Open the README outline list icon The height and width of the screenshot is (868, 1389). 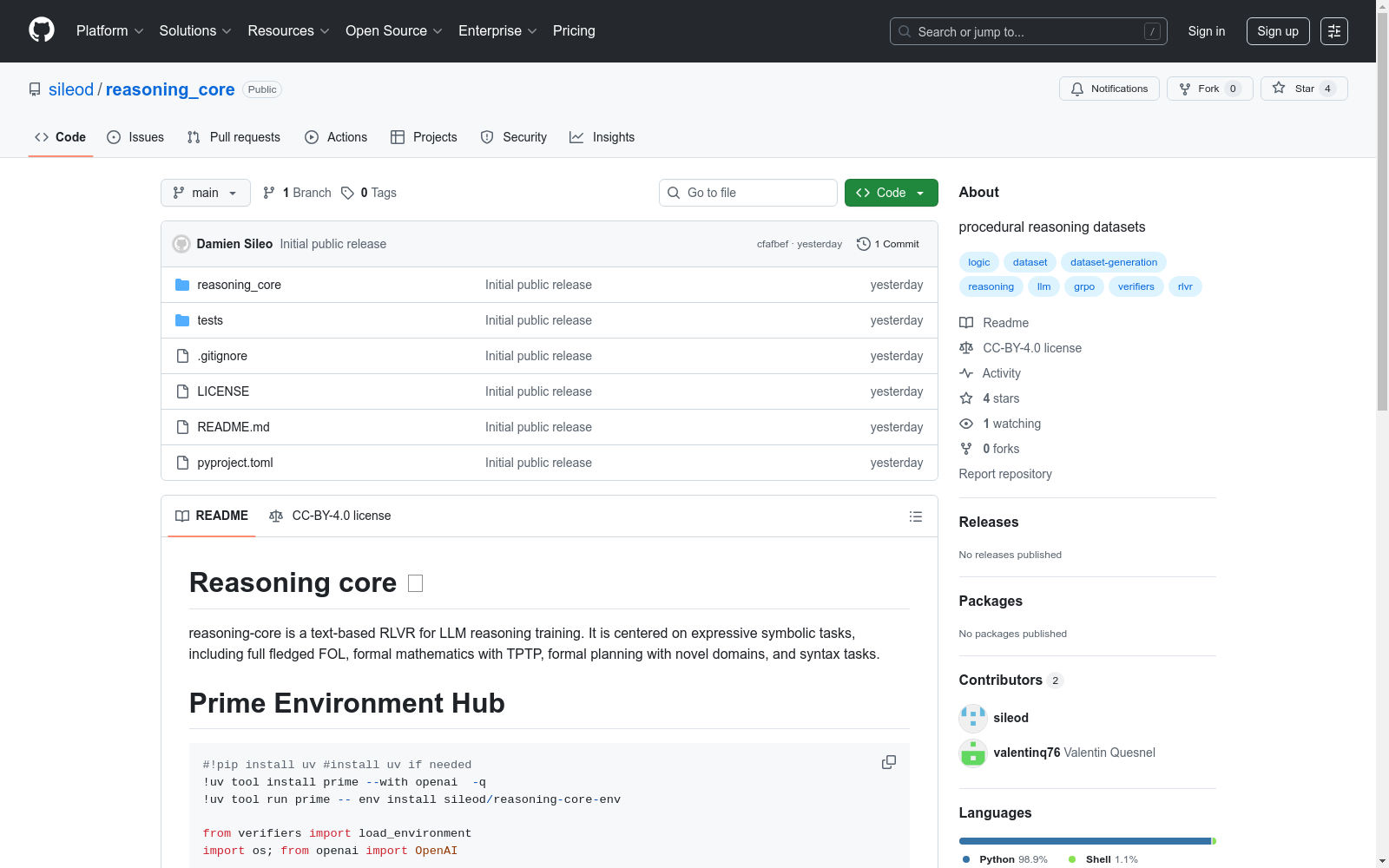(916, 516)
